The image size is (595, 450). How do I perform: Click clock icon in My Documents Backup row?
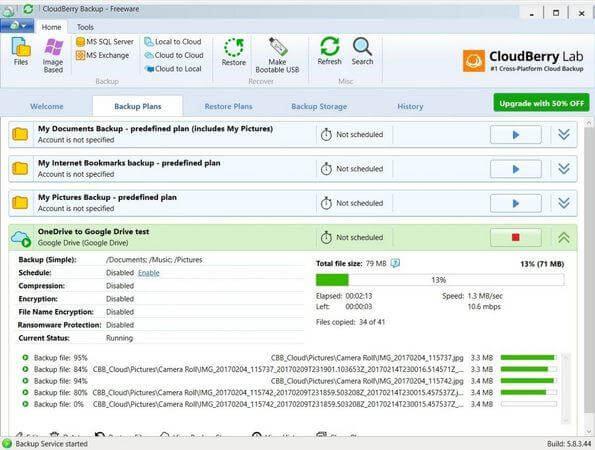[x=326, y=135]
